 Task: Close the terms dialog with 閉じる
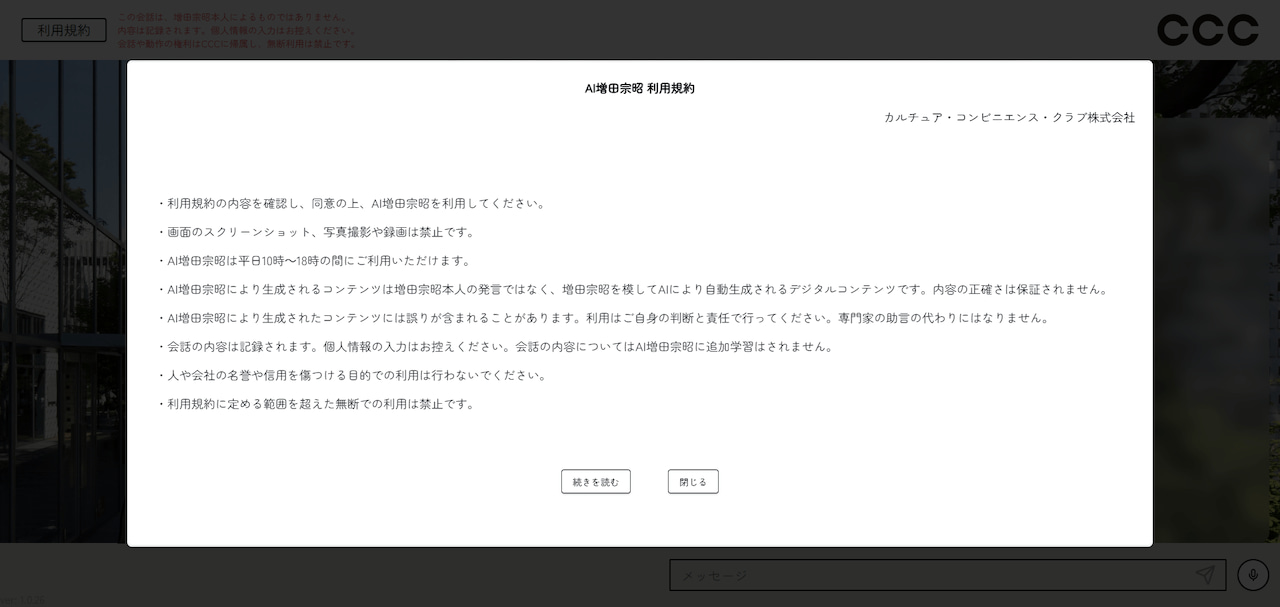click(x=693, y=482)
